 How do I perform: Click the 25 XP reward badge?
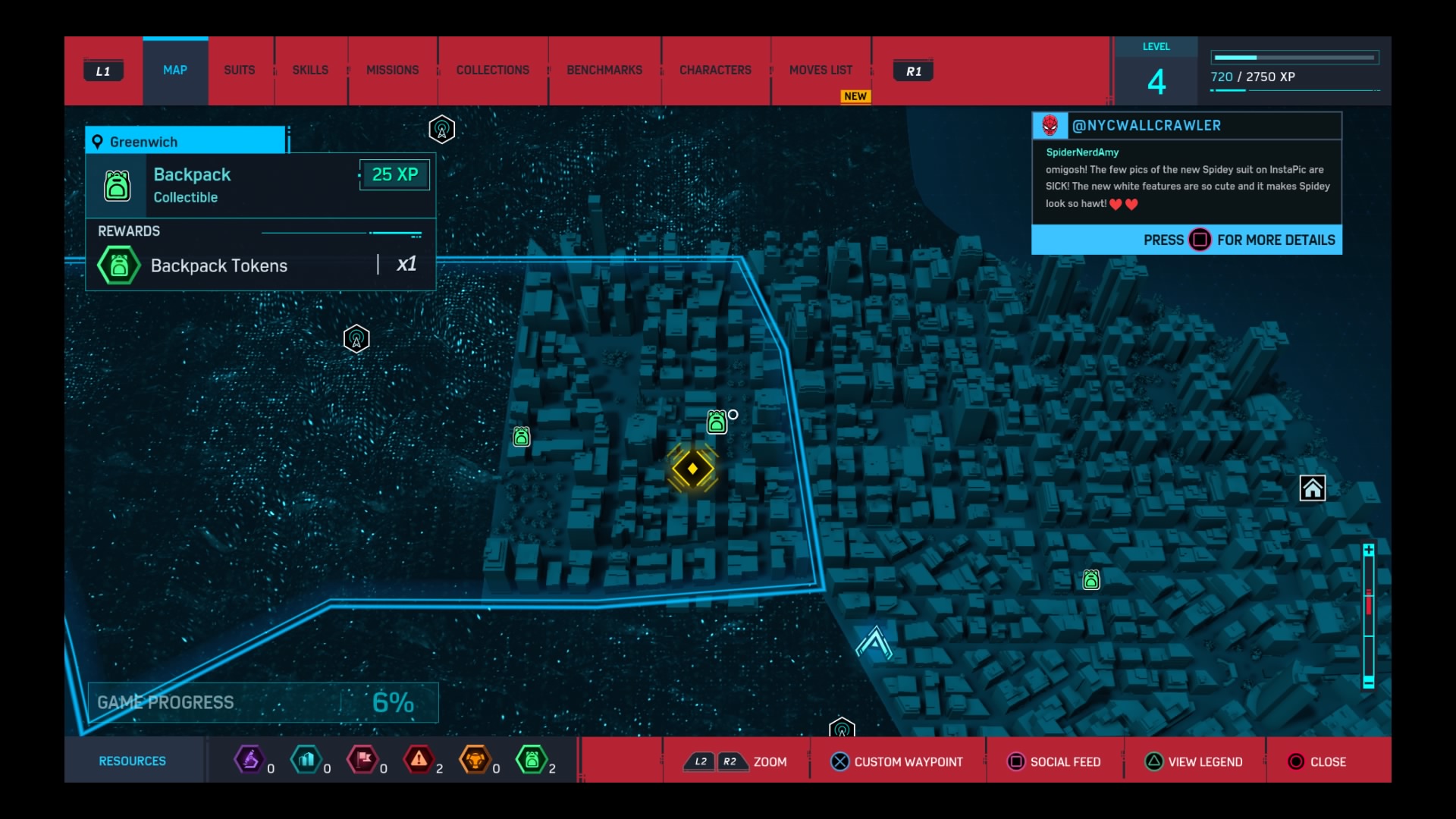(394, 174)
